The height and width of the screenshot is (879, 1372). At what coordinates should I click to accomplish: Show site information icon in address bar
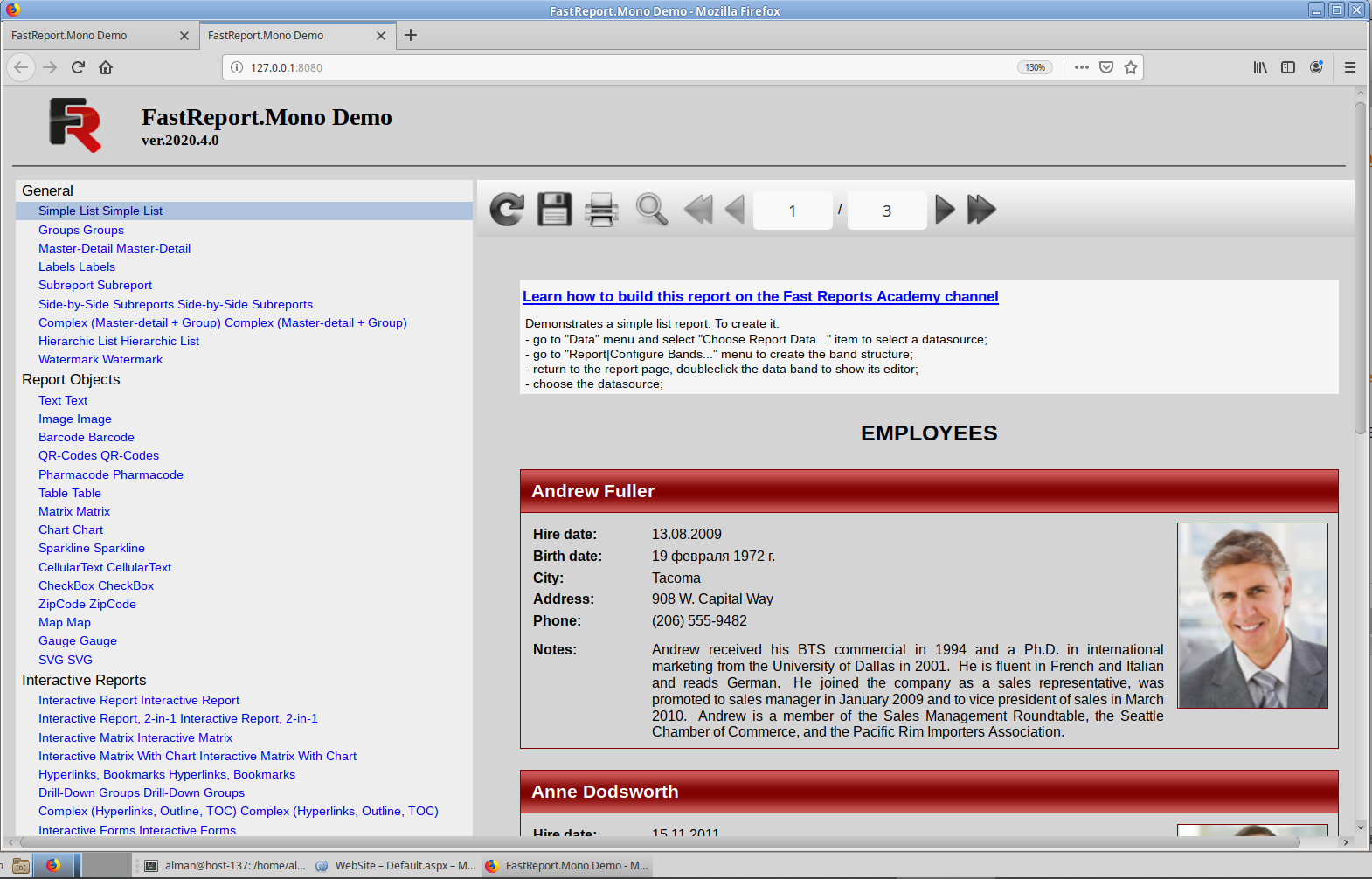pyautogui.click(x=236, y=67)
